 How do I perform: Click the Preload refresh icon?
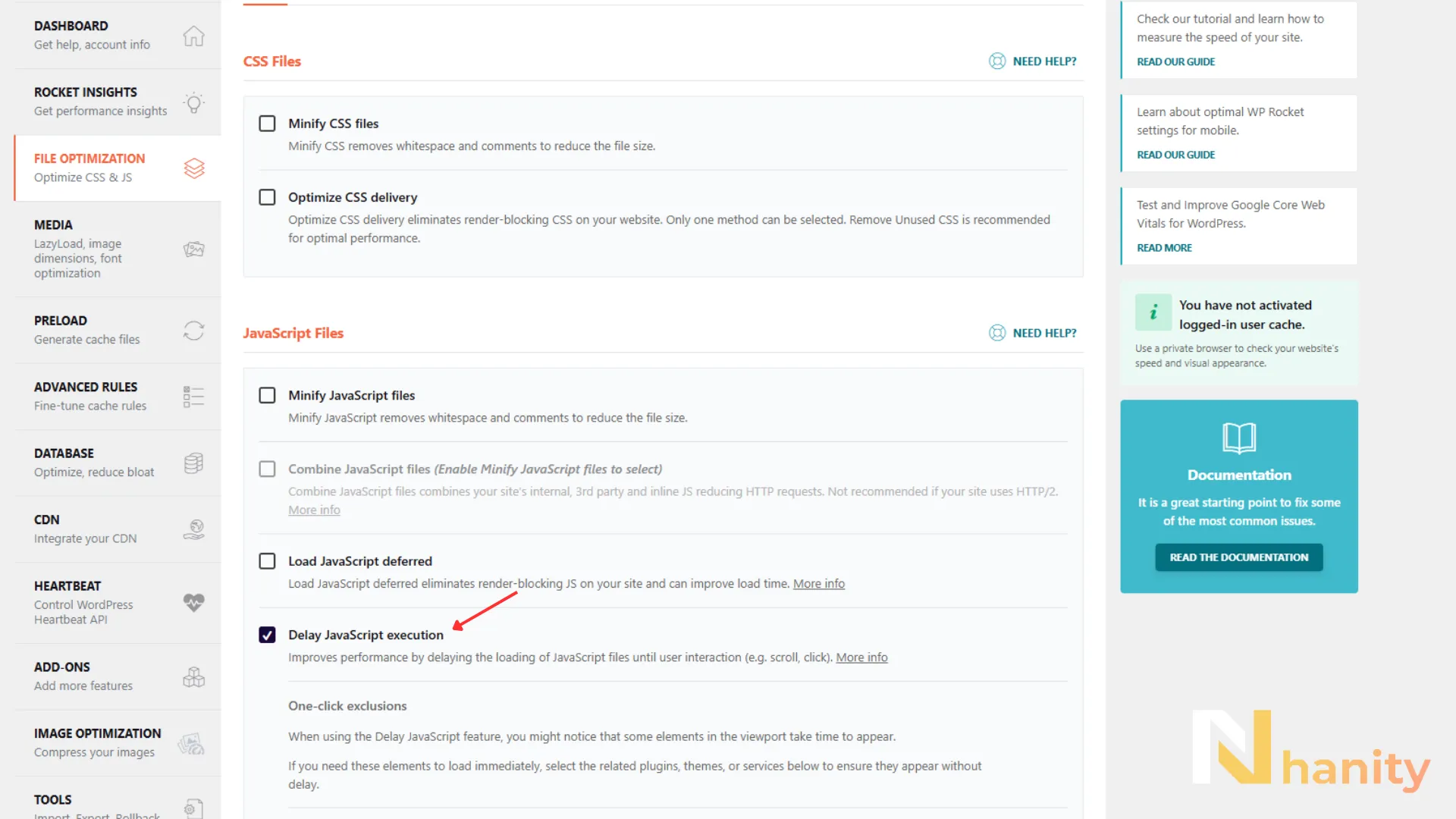(x=194, y=331)
